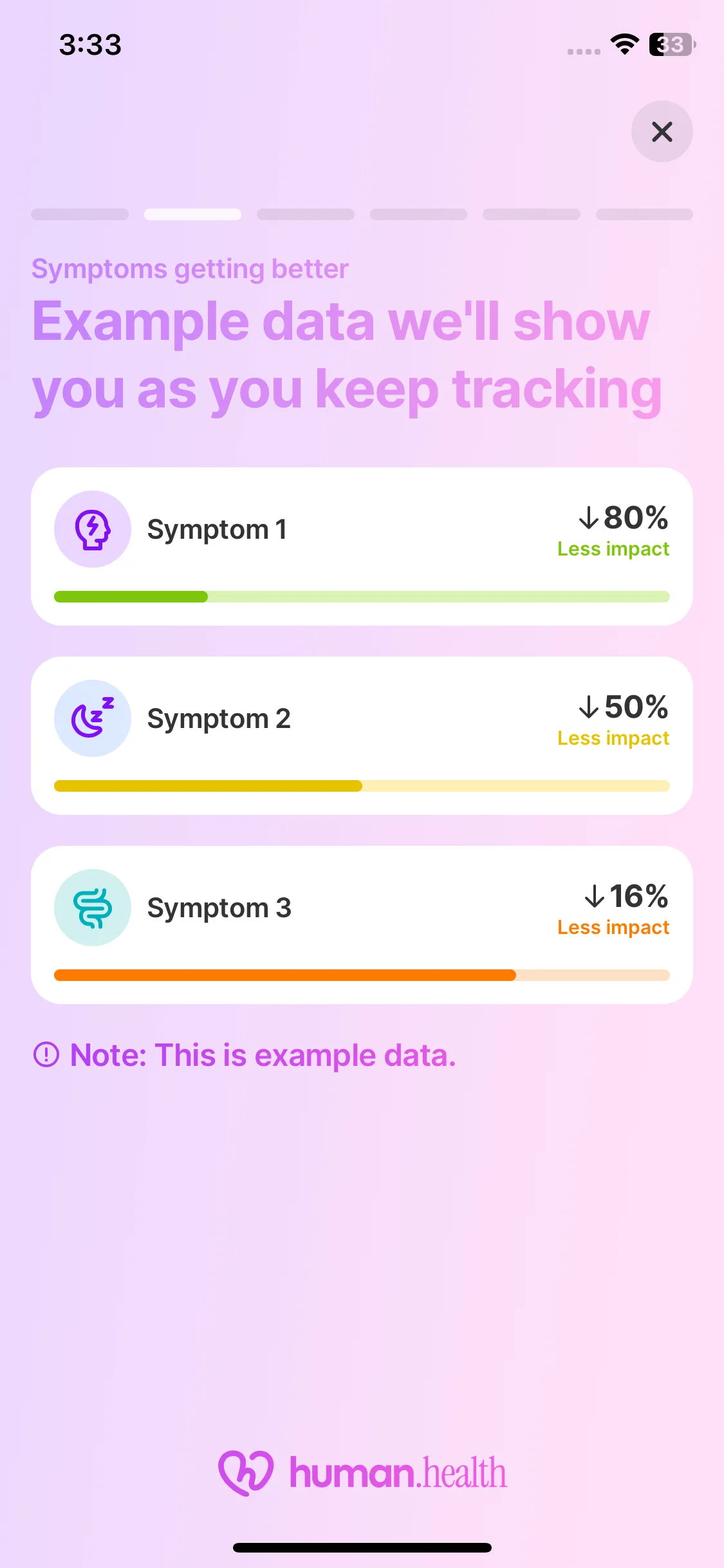Tap the down arrow beside 16%
Viewport: 724px width, 1568px height.
tap(594, 896)
